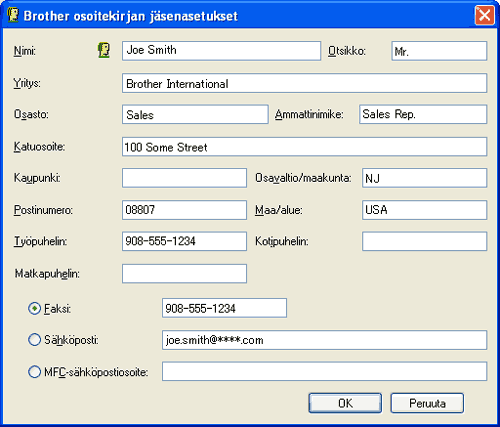Click the Ammattinimike: label
The width and height of the screenshot is (500, 427).
click(309, 114)
